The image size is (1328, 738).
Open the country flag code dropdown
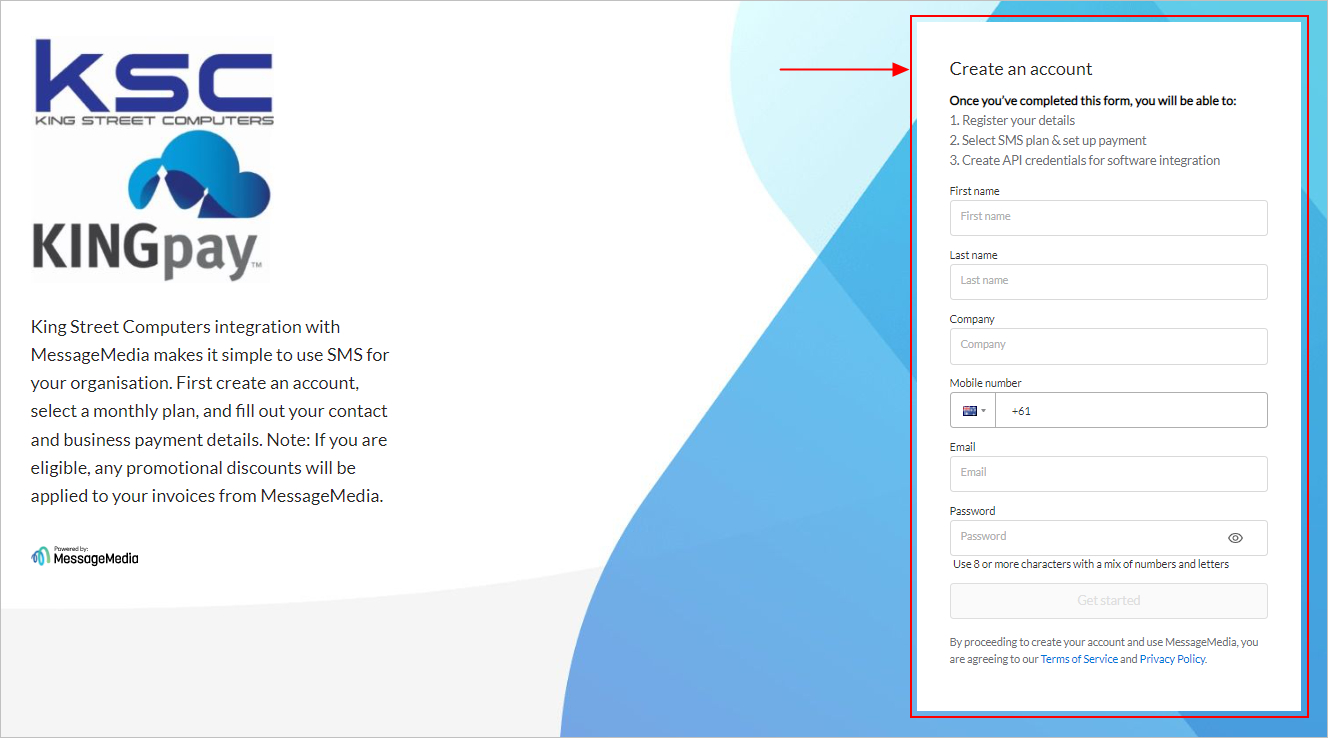tap(973, 410)
